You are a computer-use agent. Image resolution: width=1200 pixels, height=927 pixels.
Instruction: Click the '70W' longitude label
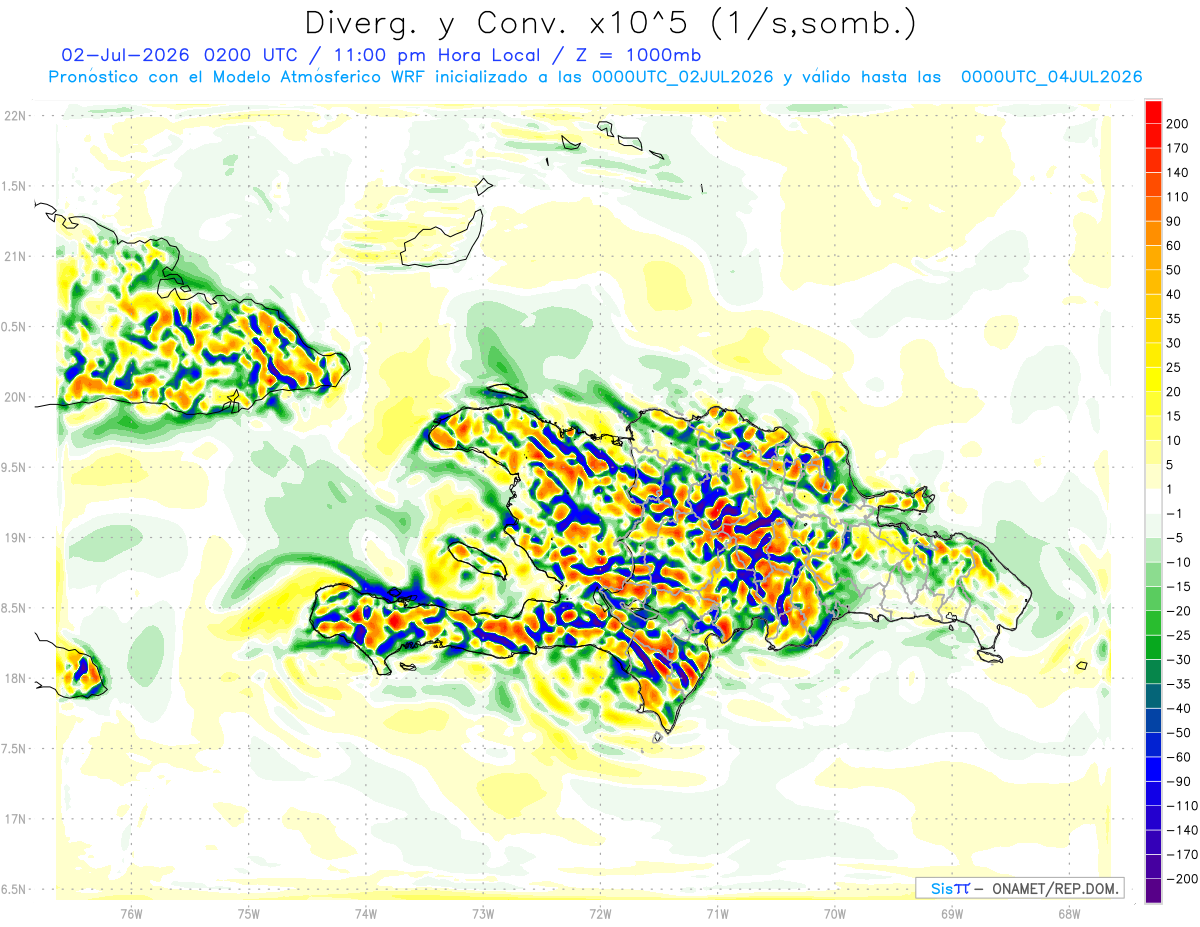pyautogui.click(x=835, y=913)
